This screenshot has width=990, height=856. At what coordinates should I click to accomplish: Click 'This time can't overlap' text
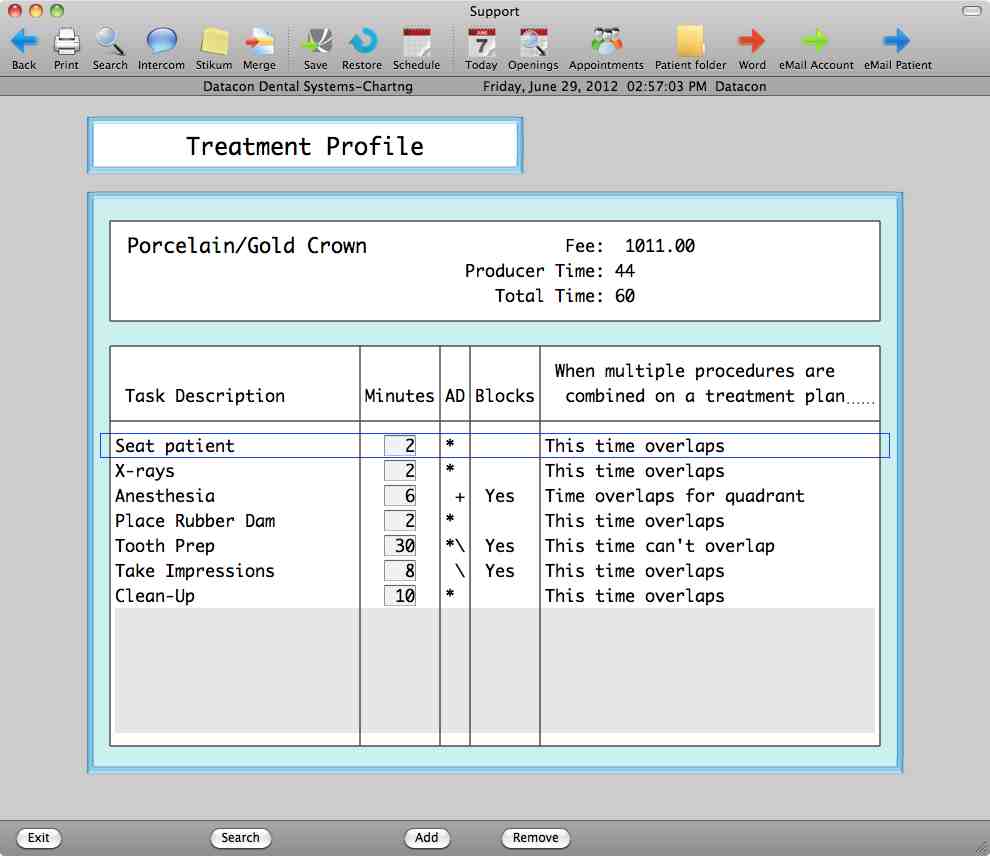point(660,545)
